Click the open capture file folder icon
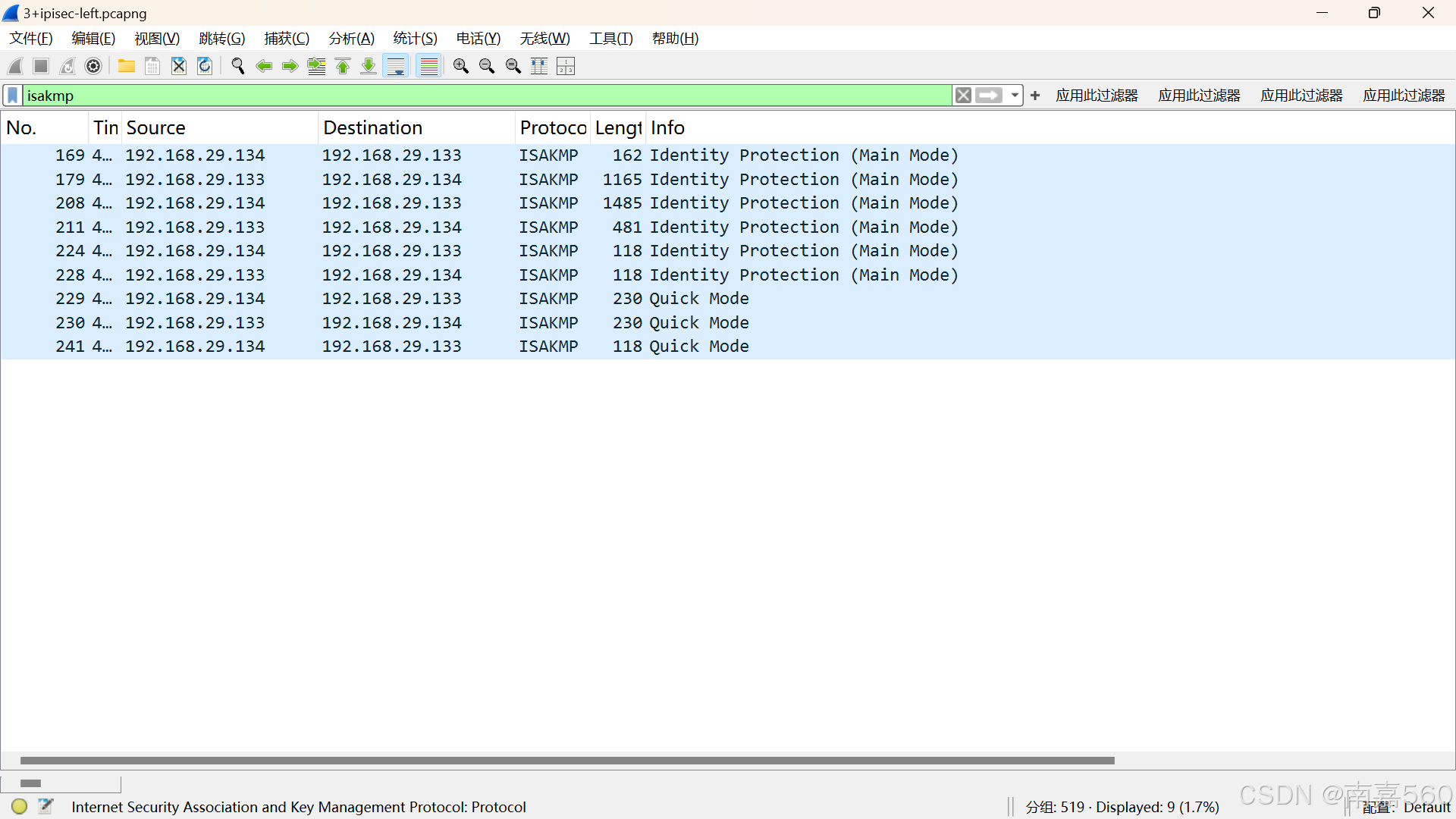The image size is (1456, 819). [126, 67]
